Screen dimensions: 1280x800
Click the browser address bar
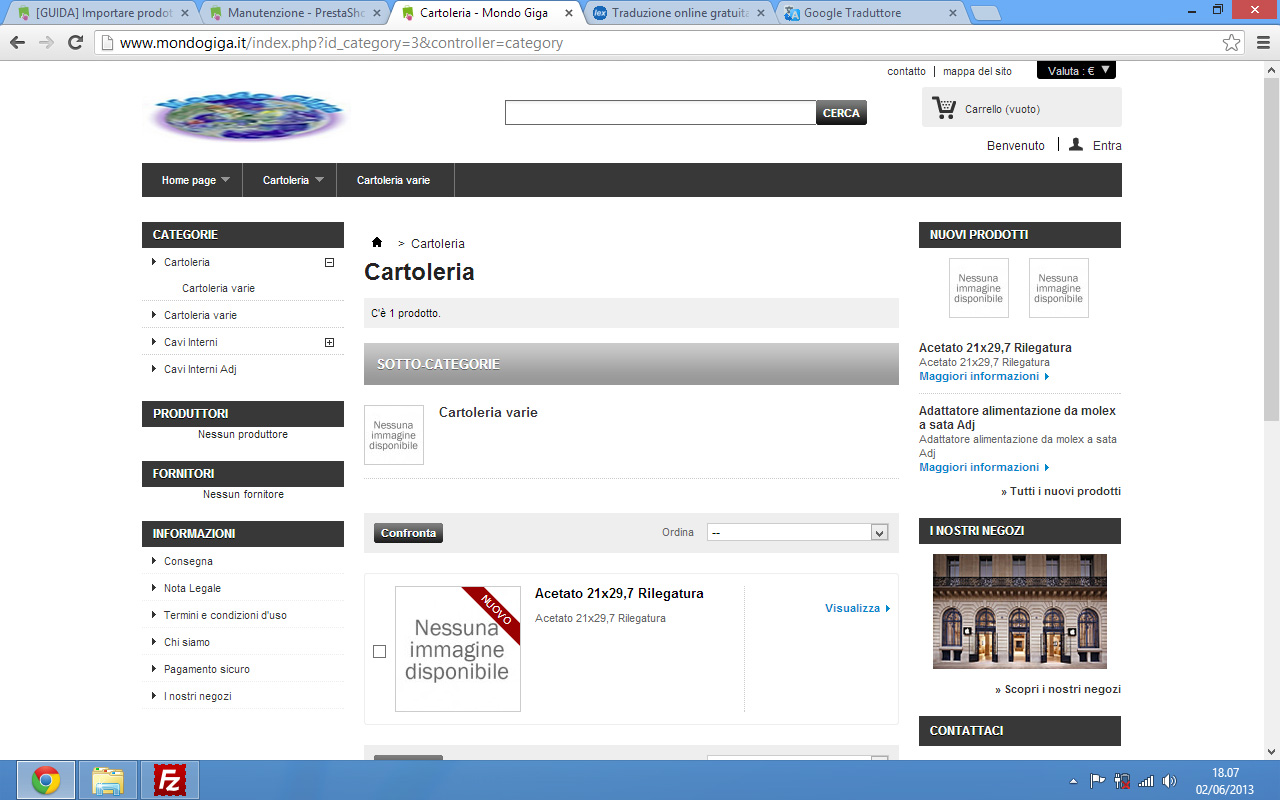(x=669, y=43)
